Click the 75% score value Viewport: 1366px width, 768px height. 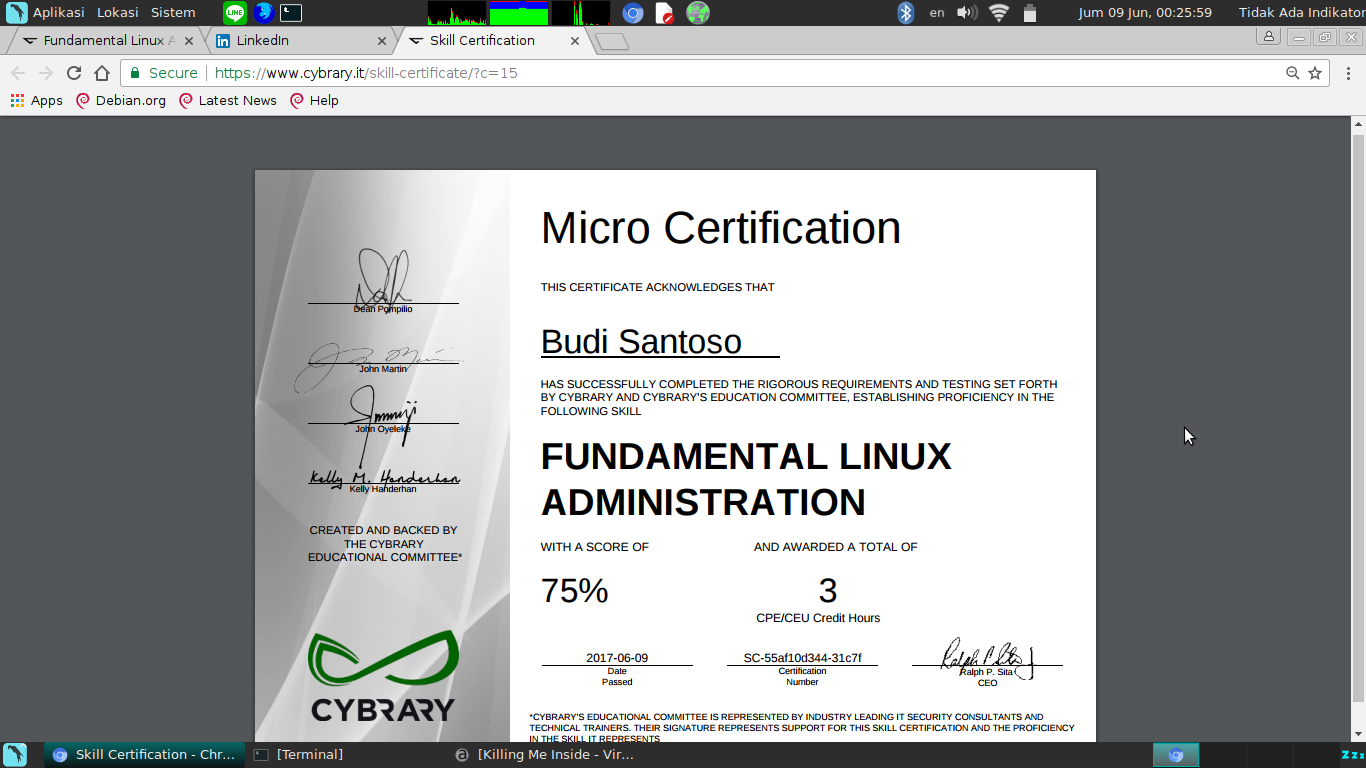click(574, 591)
